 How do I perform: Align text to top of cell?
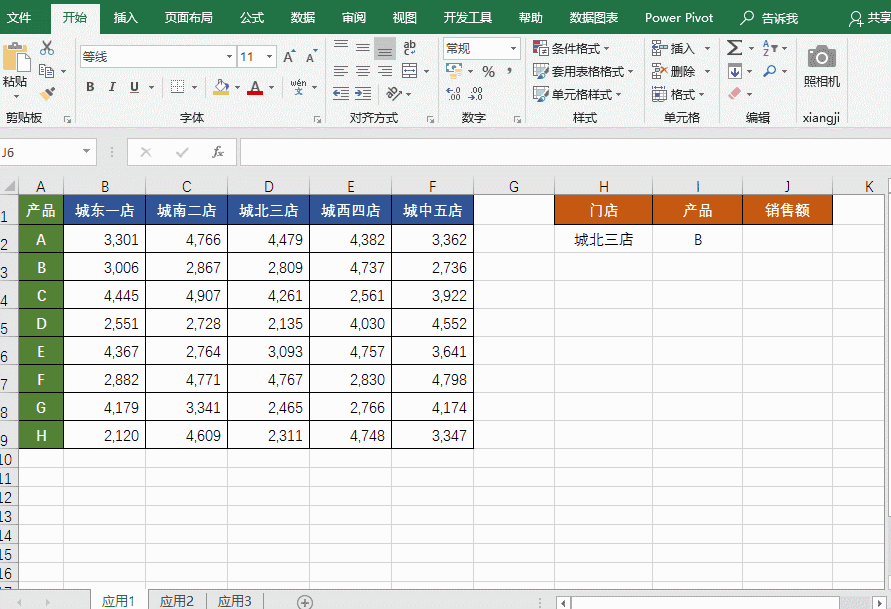(x=341, y=47)
